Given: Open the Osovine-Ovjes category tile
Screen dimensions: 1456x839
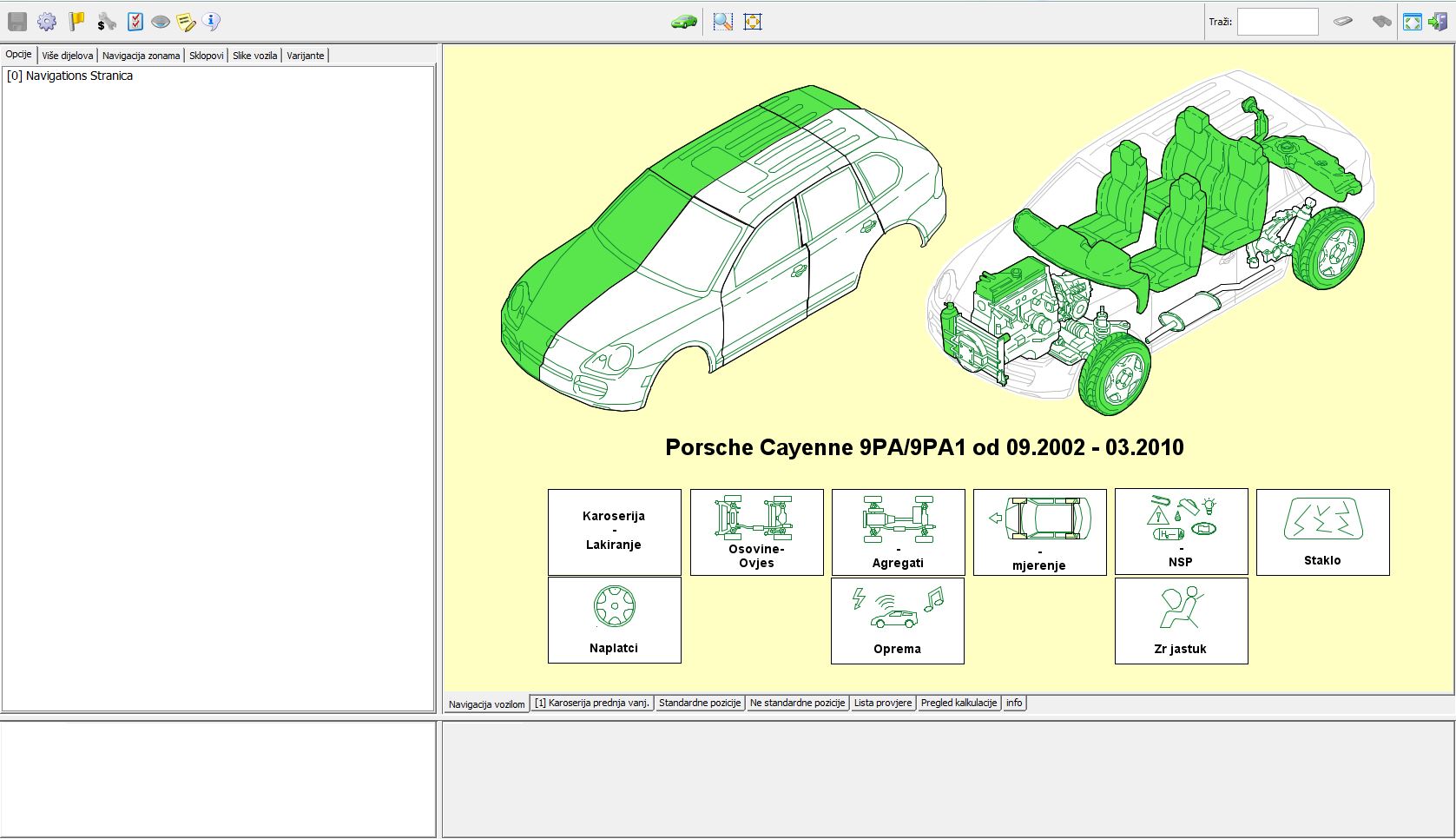Looking at the screenshot, I should point(757,532).
